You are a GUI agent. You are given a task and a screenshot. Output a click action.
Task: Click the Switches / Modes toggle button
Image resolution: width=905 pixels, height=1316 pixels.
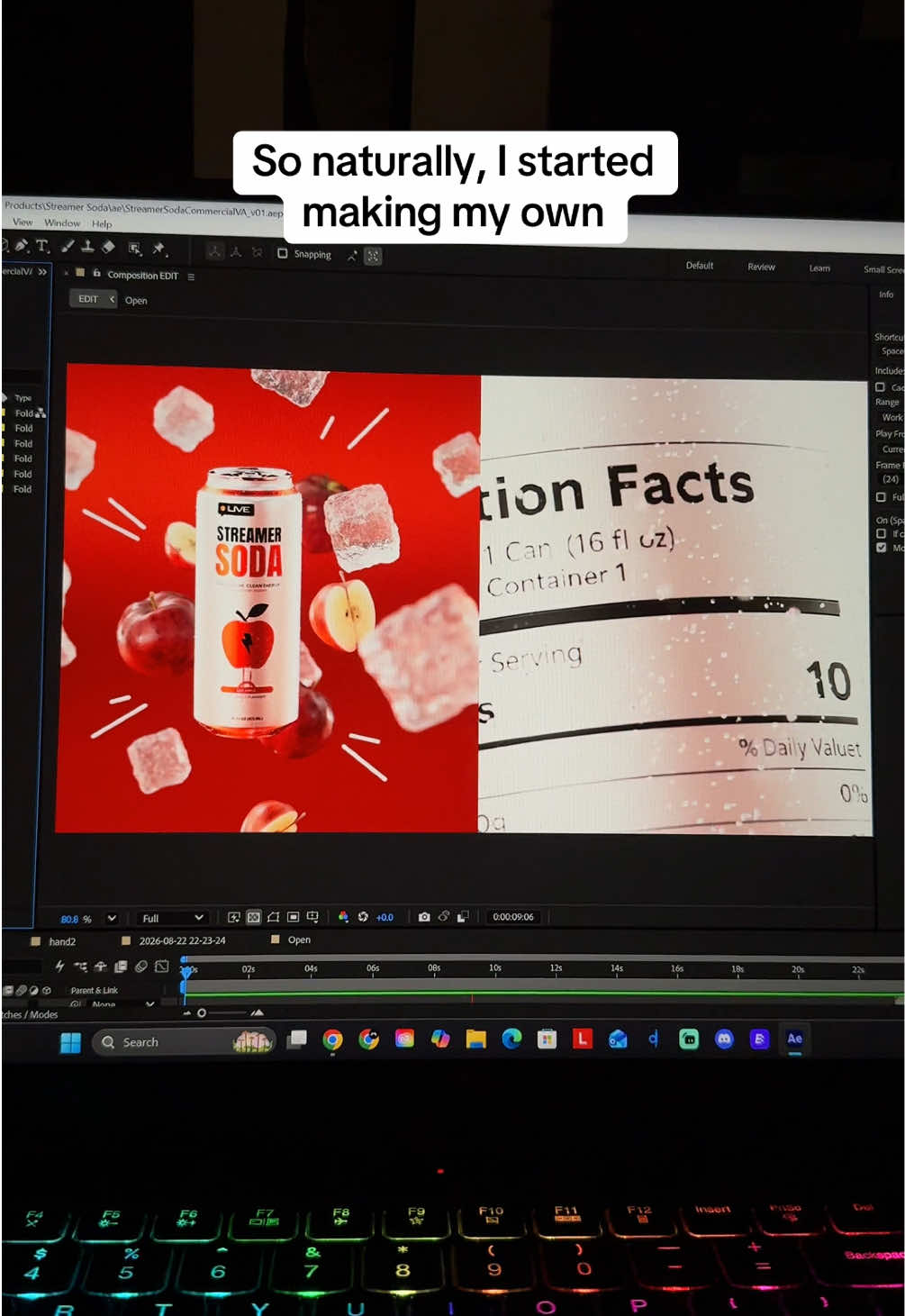pyautogui.click(x=30, y=1014)
